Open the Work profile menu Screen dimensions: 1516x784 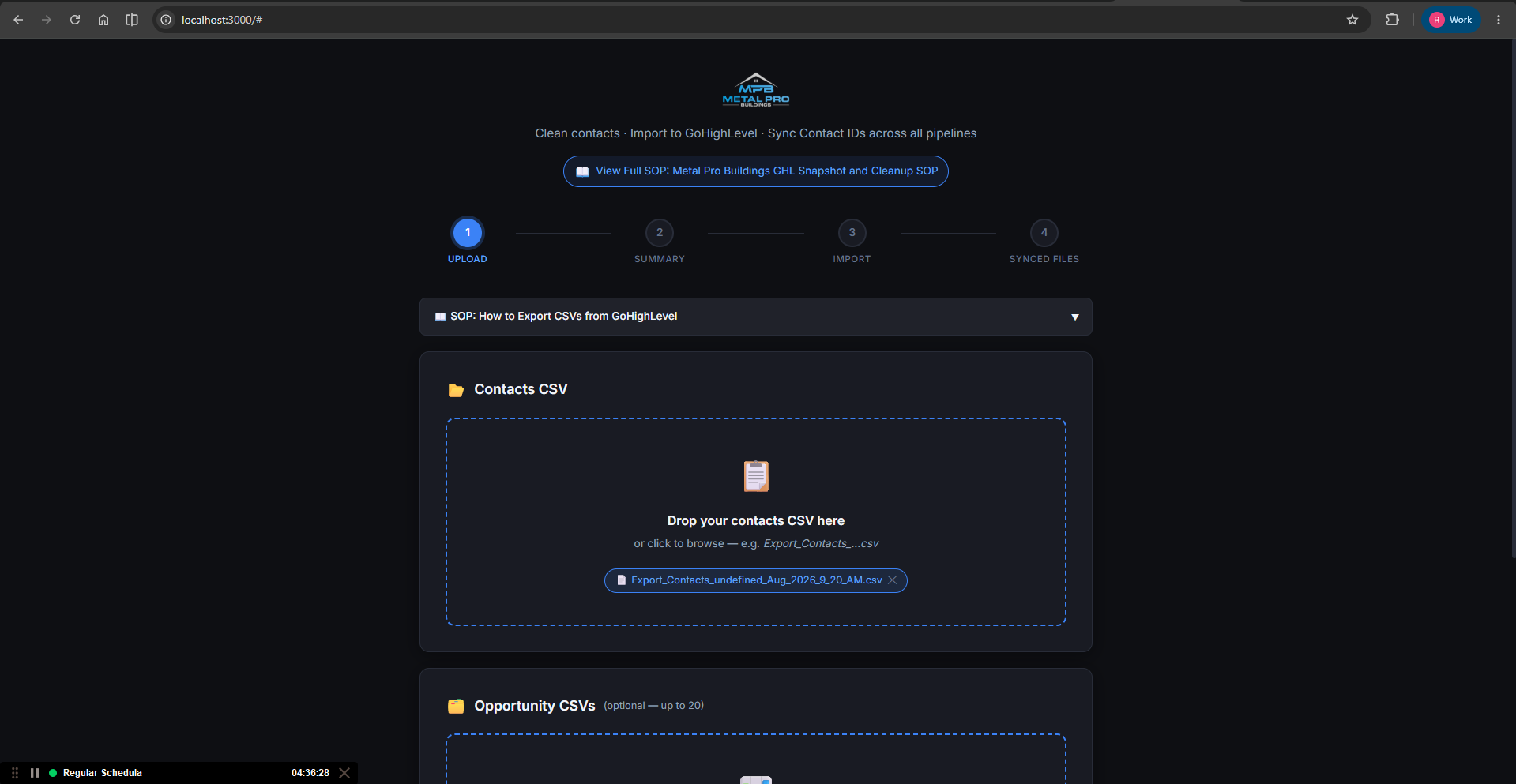tap(1451, 20)
